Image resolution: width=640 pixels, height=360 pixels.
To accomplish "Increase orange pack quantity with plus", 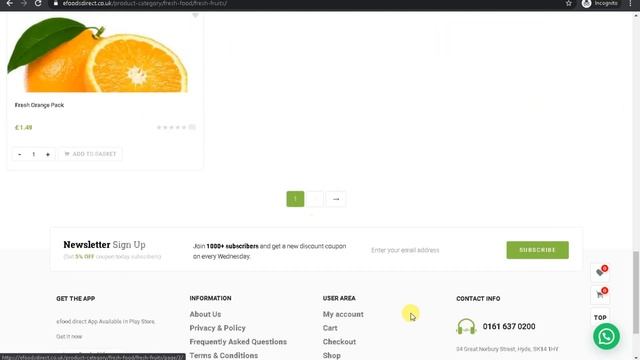I will (48, 154).
